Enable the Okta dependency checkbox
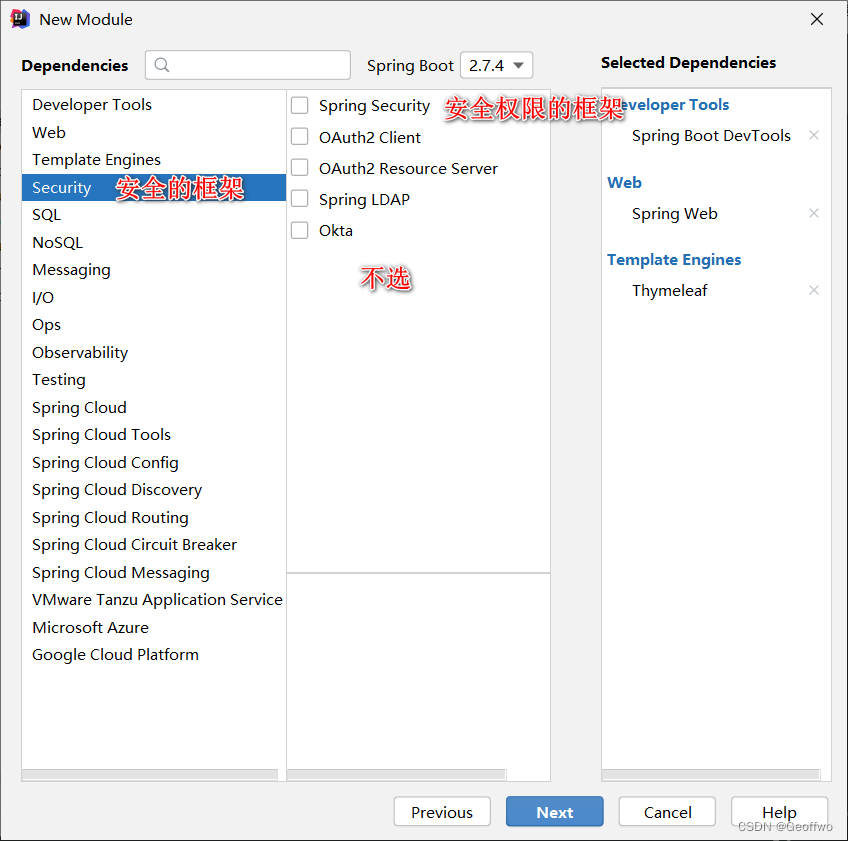The height and width of the screenshot is (841, 848). pyautogui.click(x=300, y=230)
